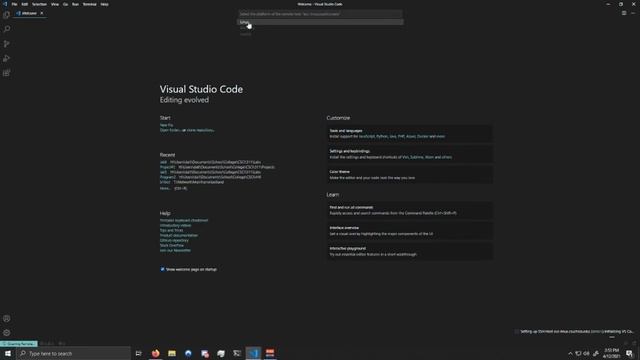
Task: Open Task View on the taskbar
Action: tap(138, 353)
